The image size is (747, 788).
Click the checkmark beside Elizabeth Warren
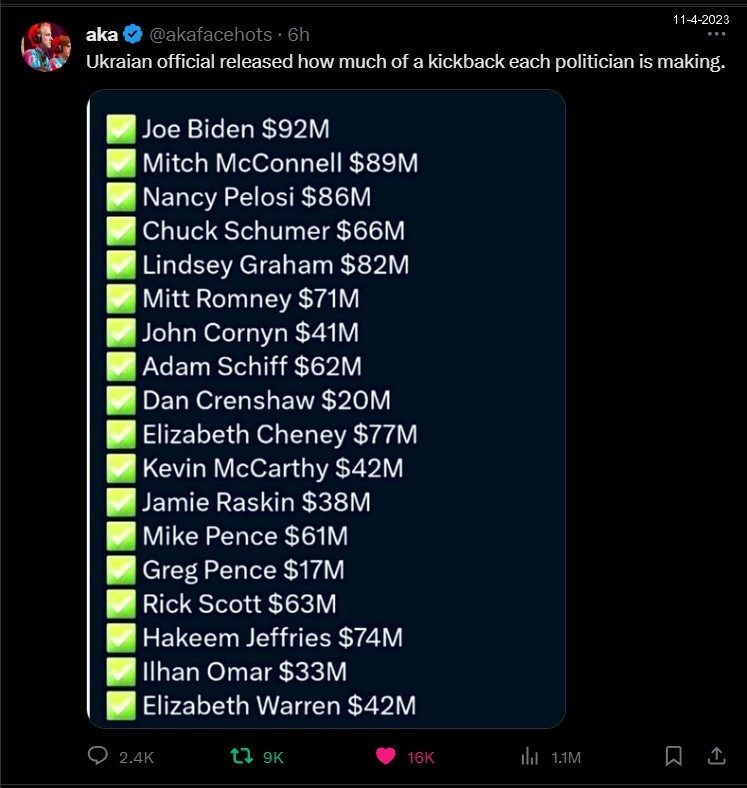(121, 705)
